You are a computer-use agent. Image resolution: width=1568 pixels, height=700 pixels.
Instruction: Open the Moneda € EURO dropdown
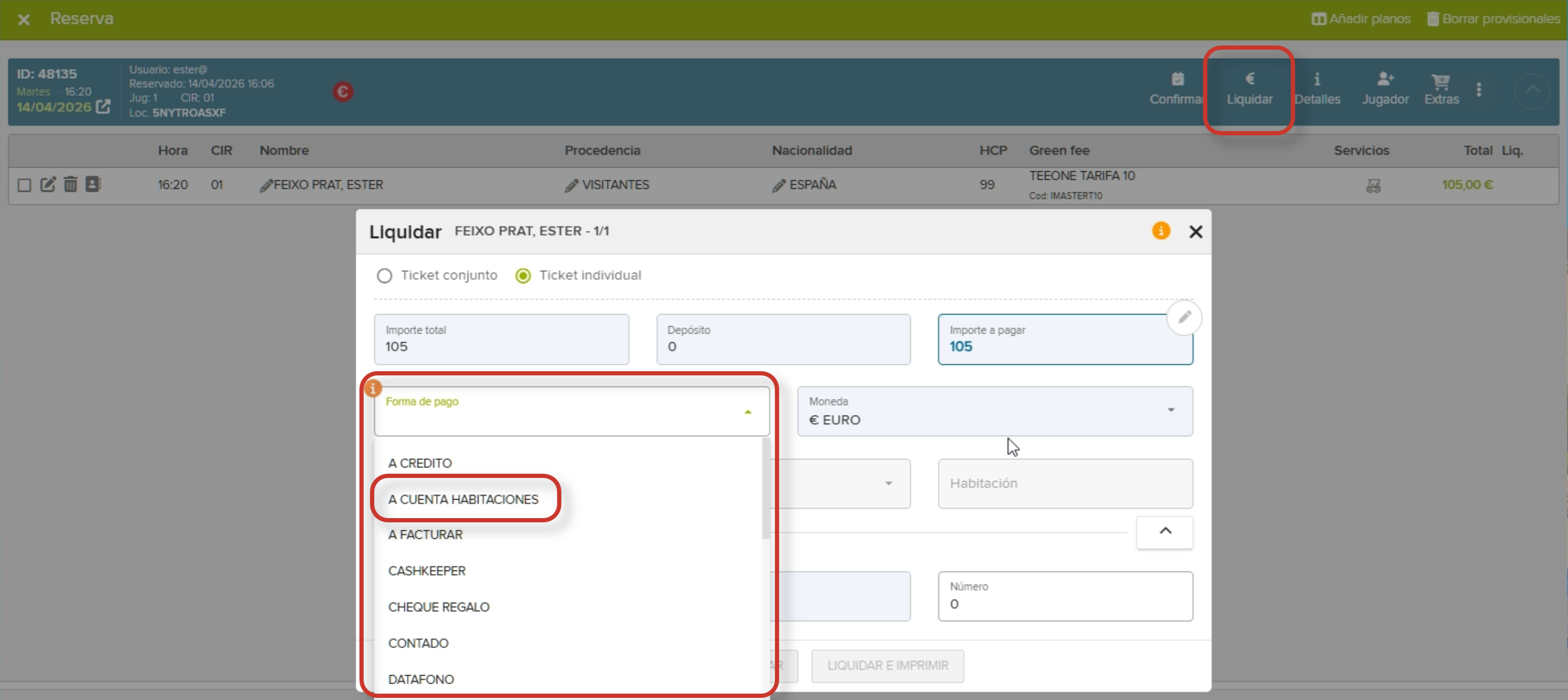pyautogui.click(x=995, y=411)
